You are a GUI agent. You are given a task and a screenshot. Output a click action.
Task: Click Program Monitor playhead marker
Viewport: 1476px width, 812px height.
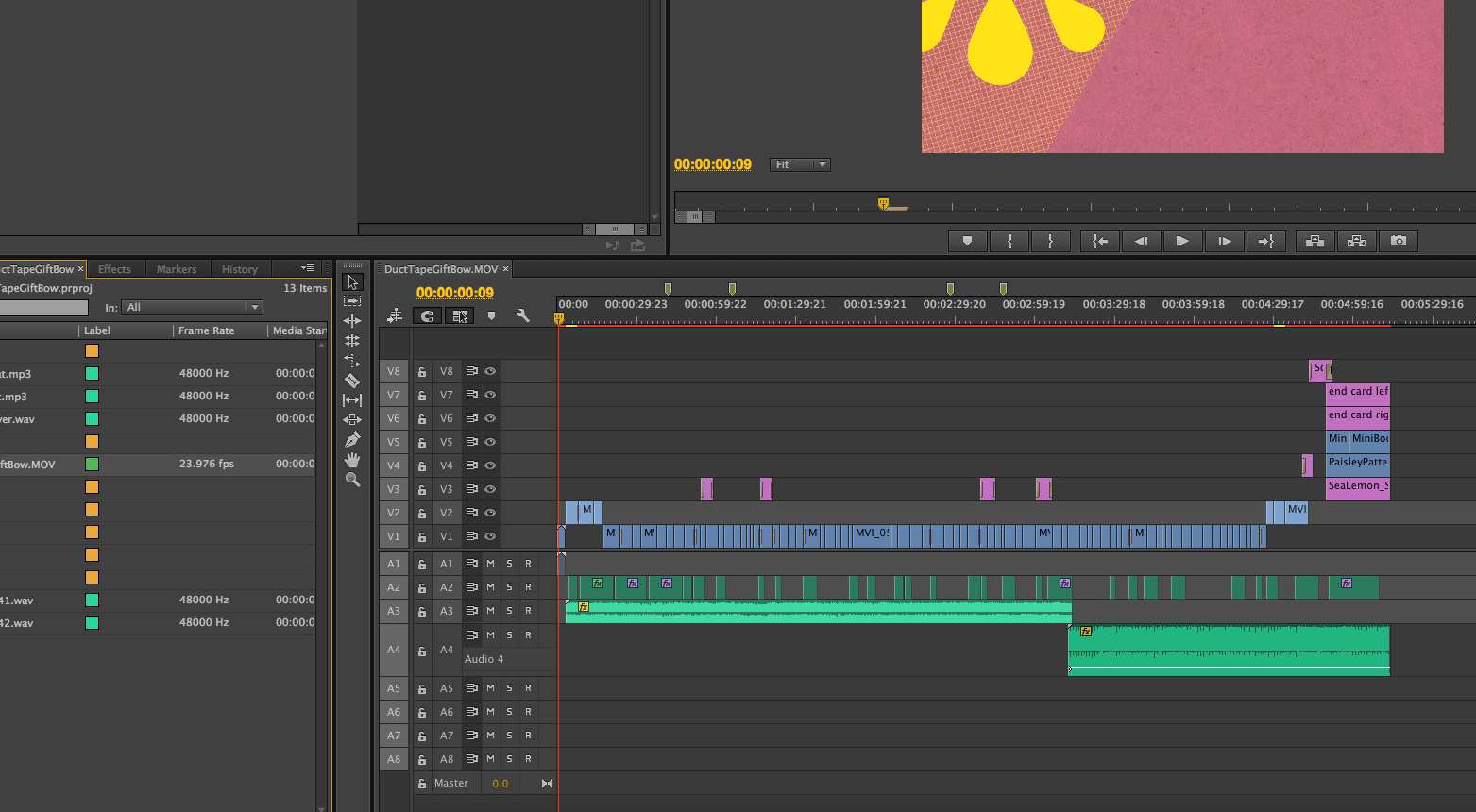pyautogui.click(x=883, y=202)
